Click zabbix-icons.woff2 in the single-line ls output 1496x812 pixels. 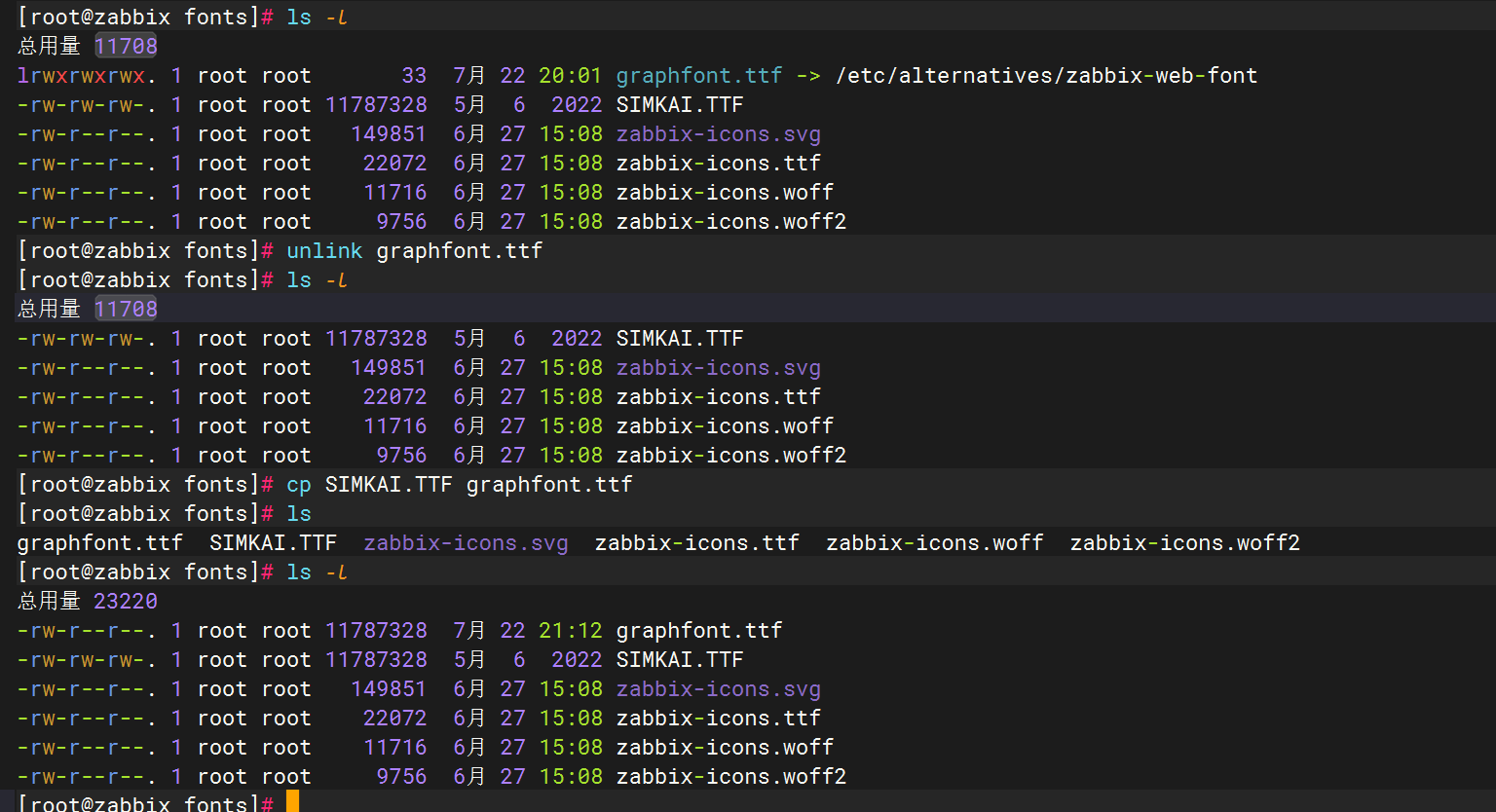(1185, 543)
